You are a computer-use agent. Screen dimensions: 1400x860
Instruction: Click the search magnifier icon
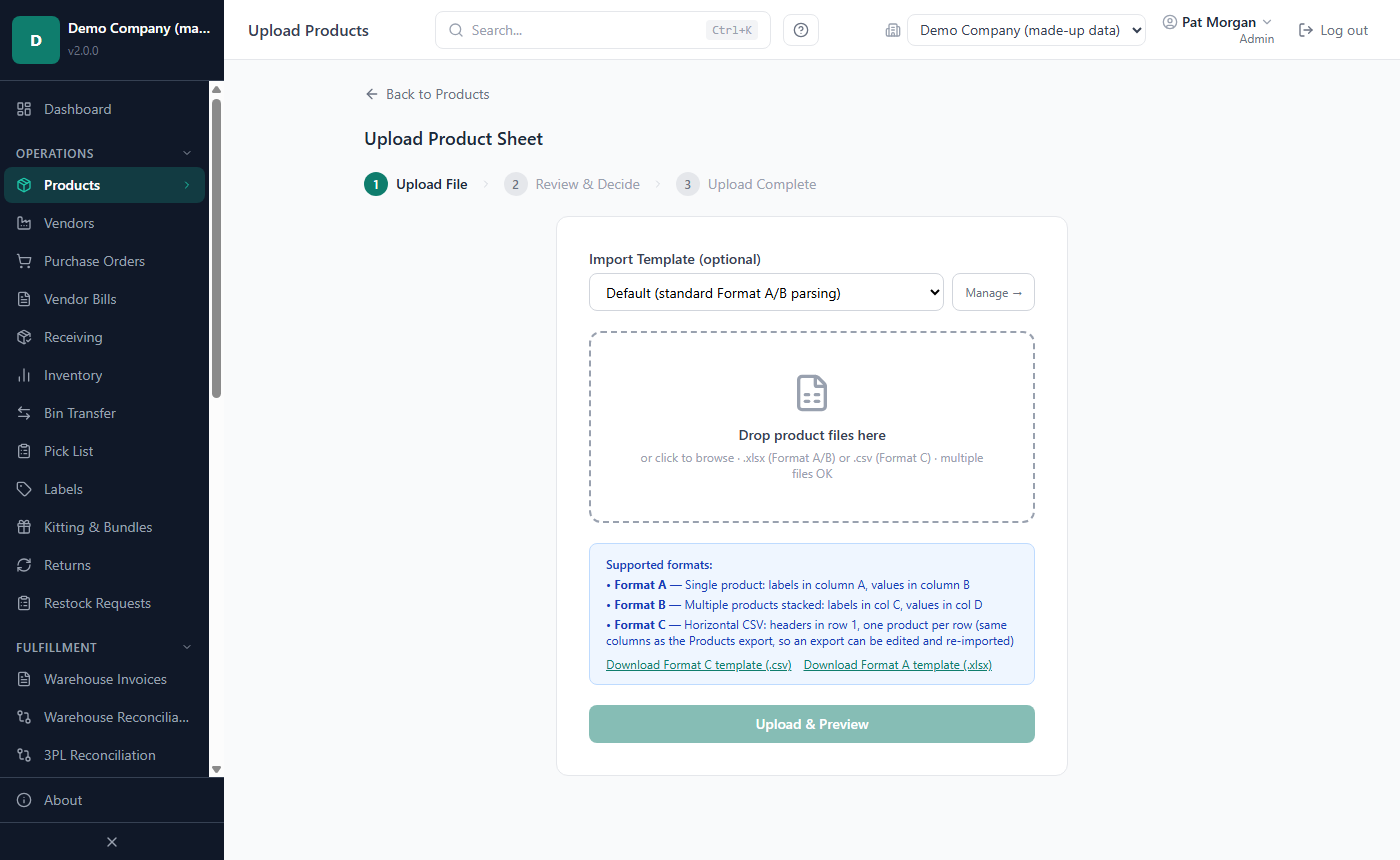point(456,30)
